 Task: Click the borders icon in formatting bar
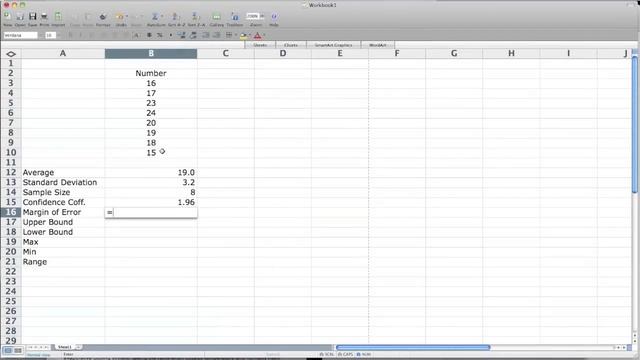(229, 36)
